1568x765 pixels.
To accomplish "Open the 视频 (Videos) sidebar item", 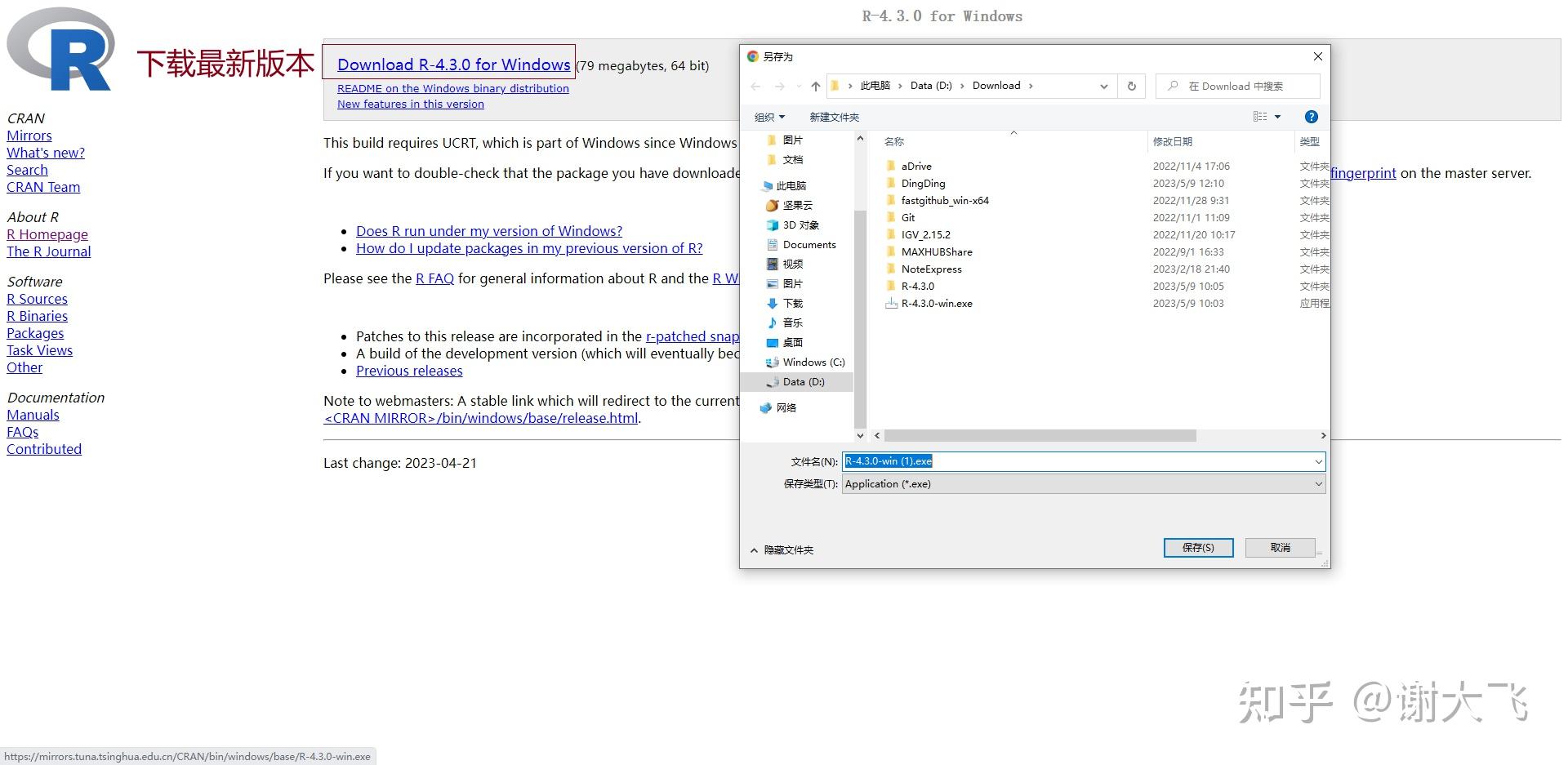I will (x=791, y=264).
